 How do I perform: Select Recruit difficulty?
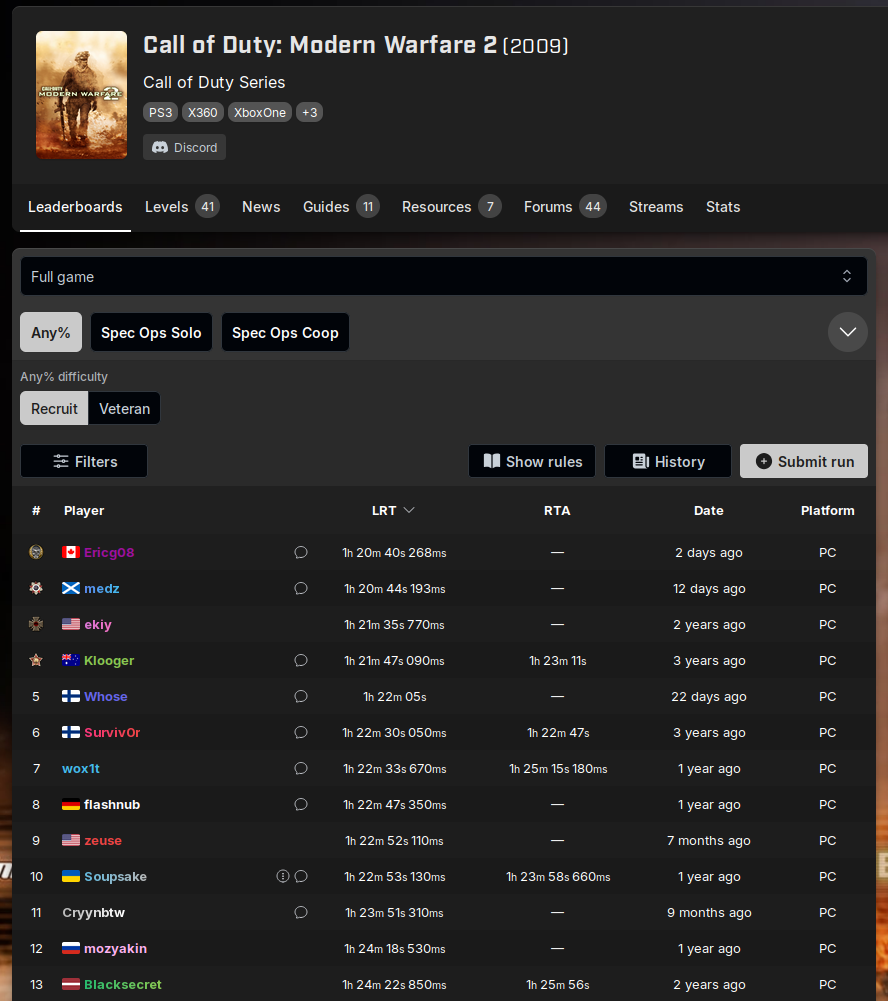[54, 409]
